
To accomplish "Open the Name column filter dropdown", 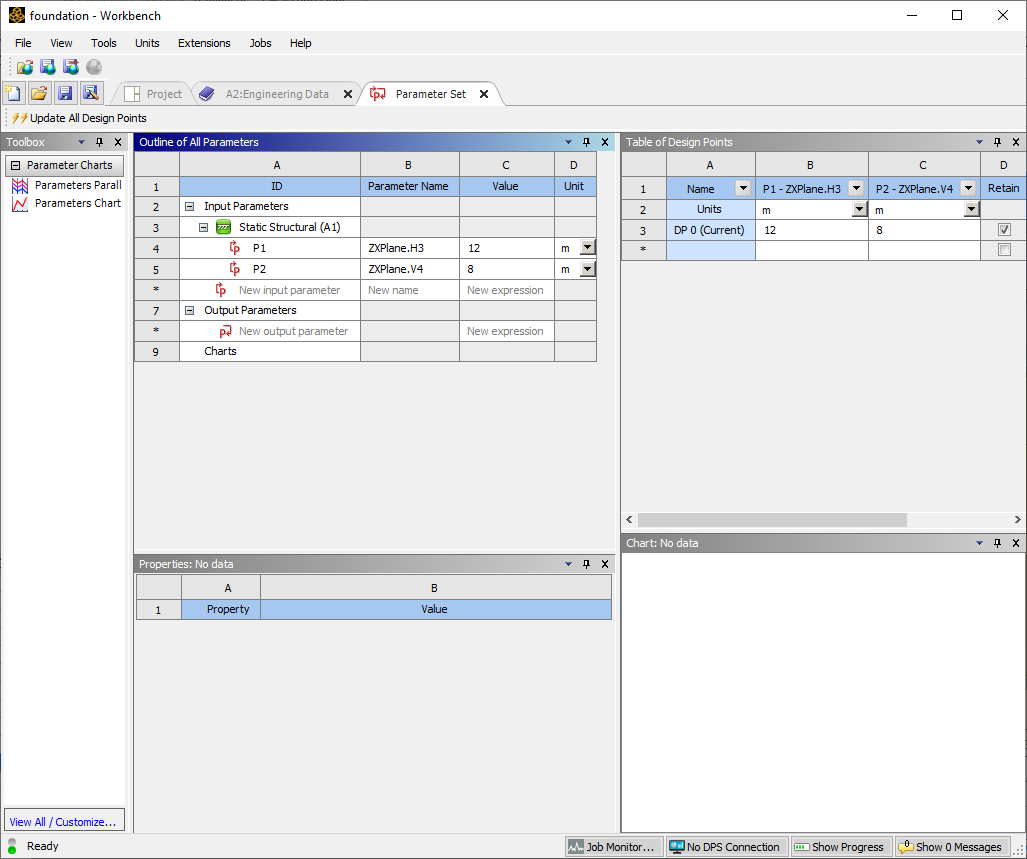I will tap(743, 189).
